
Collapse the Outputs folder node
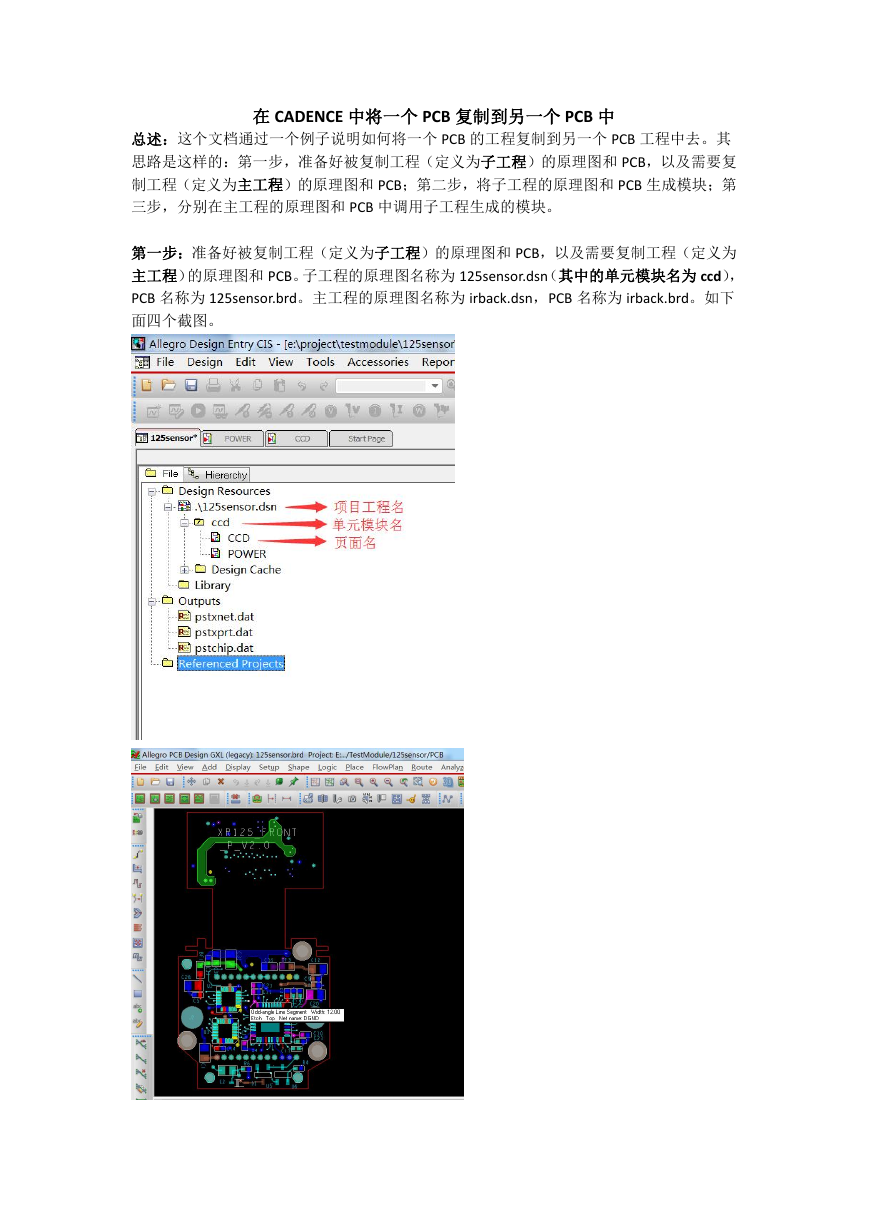tap(152, 601)
